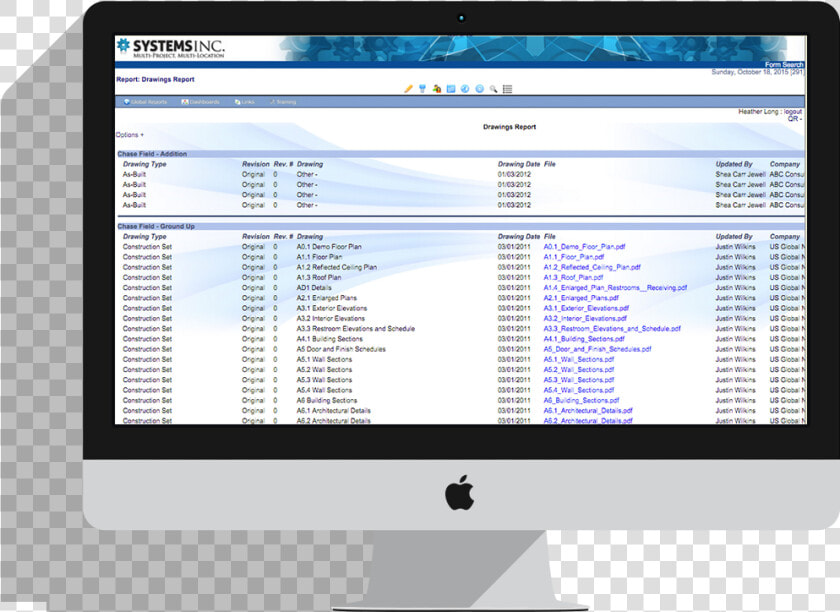The width and height of the screenshot is (840, 612).
Task: Open the A1.1_Floor_Plan.pdf file link
Action: [574, 257]
